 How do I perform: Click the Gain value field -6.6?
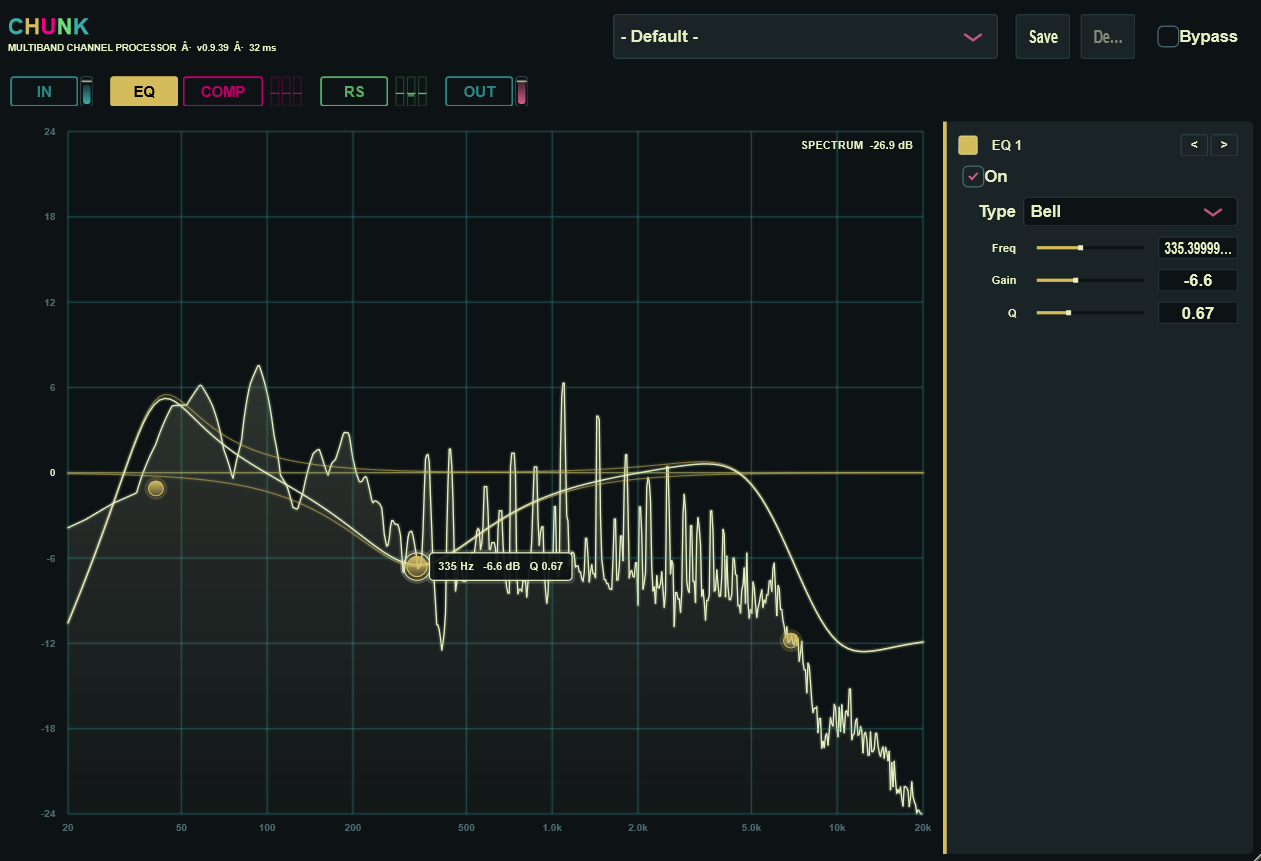[x=1197, y=281]
